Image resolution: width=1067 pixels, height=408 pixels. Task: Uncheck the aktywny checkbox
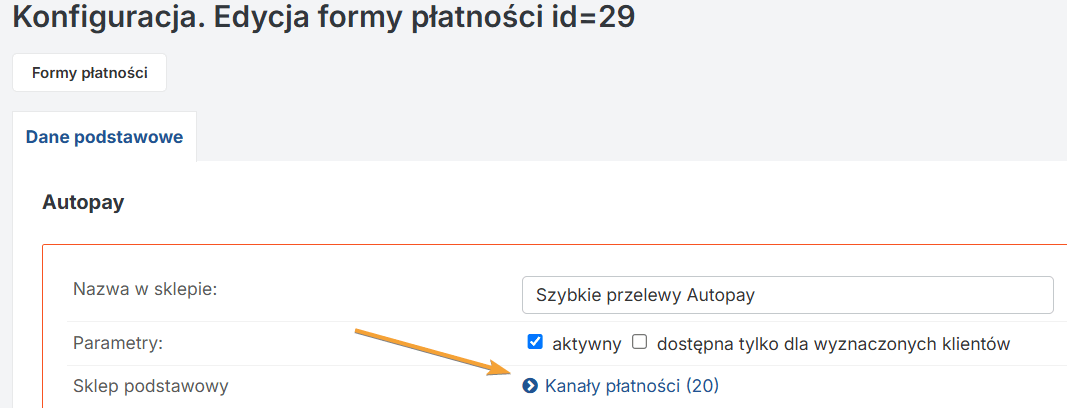(535, 342)
